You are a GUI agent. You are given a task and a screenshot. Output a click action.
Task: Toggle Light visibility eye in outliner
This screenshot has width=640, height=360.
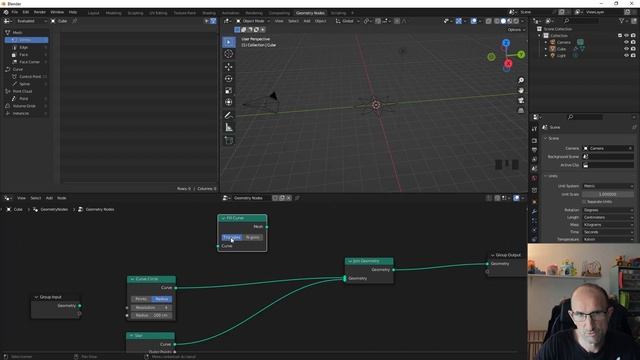(x=626, y=55)
